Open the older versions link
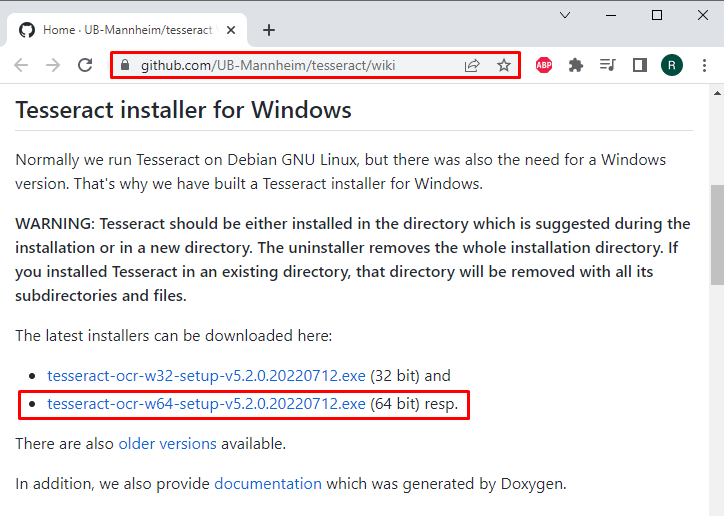Screen dimensions: 724x516 click(x=168, y=444)
